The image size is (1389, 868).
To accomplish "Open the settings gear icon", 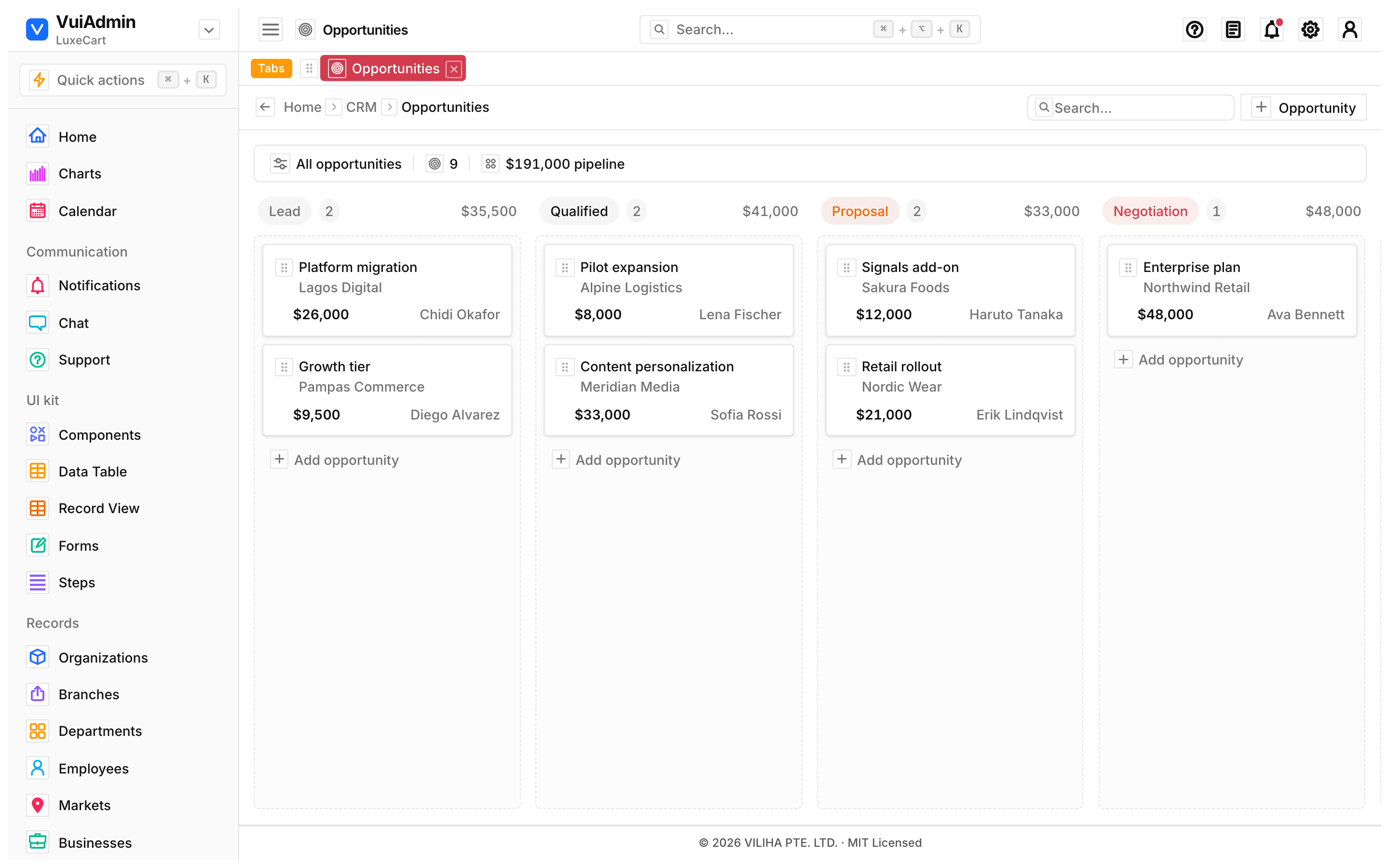I will [1310, 29].
